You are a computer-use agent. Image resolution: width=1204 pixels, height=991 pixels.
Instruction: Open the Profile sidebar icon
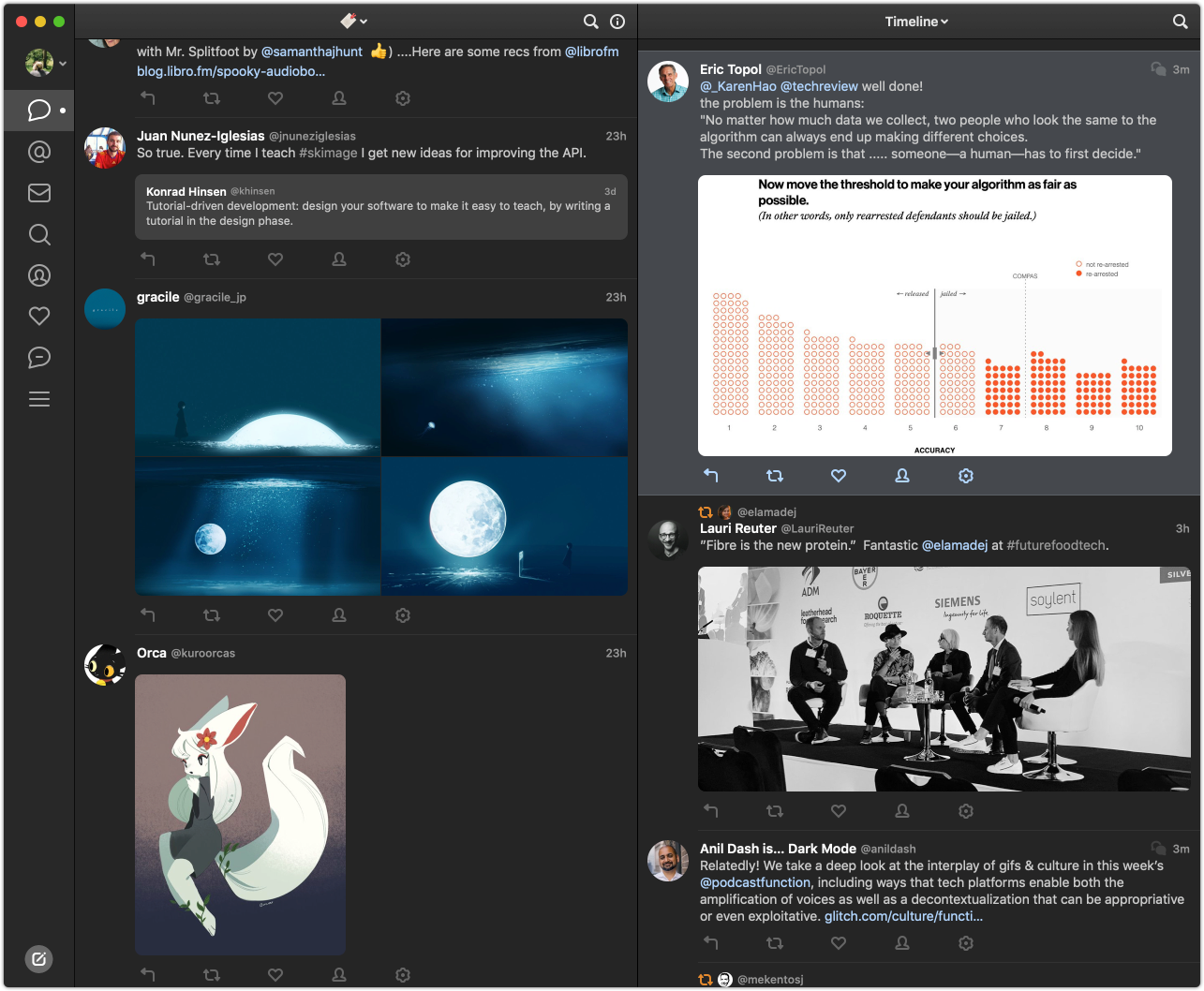point(38,275)
